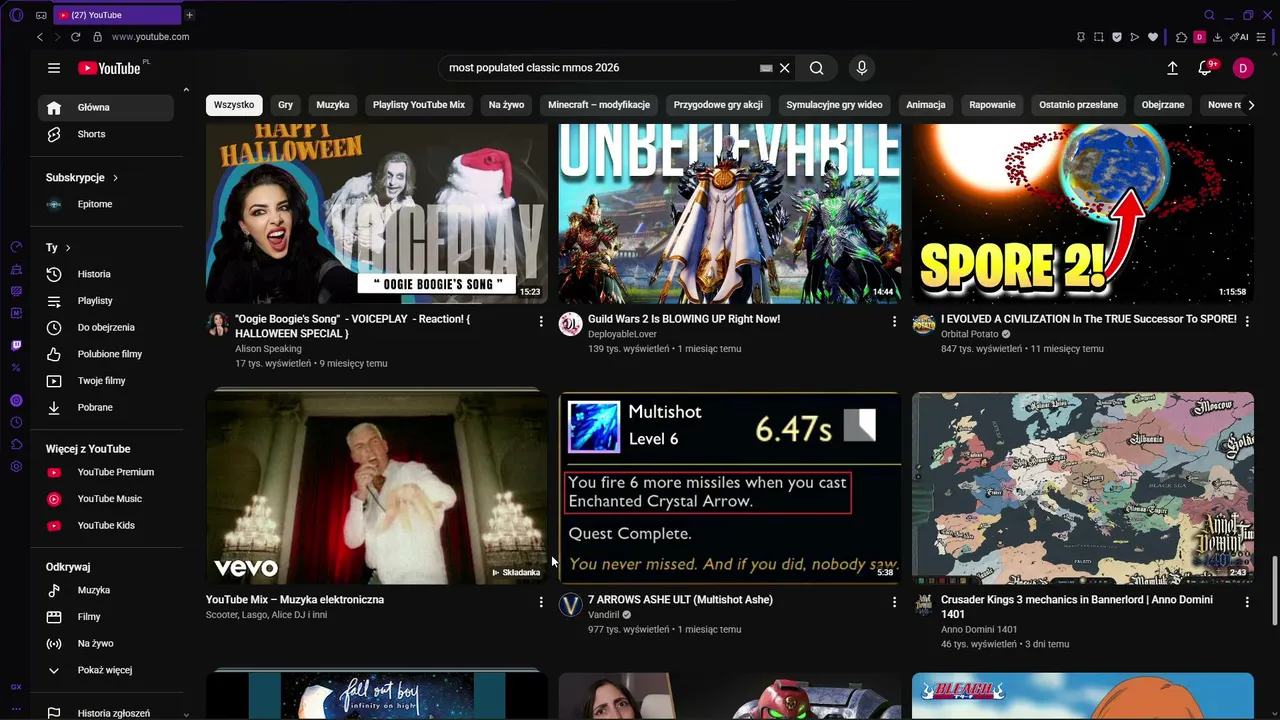
Task: Click the magnifier search button
Action: point(817,68)
